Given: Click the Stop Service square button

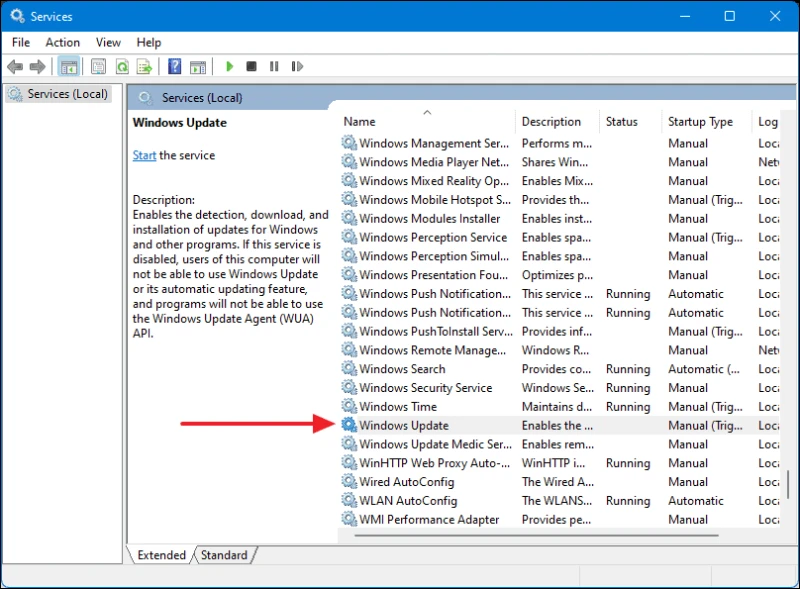Looking at the screenshot, I should tap(251, 66).
